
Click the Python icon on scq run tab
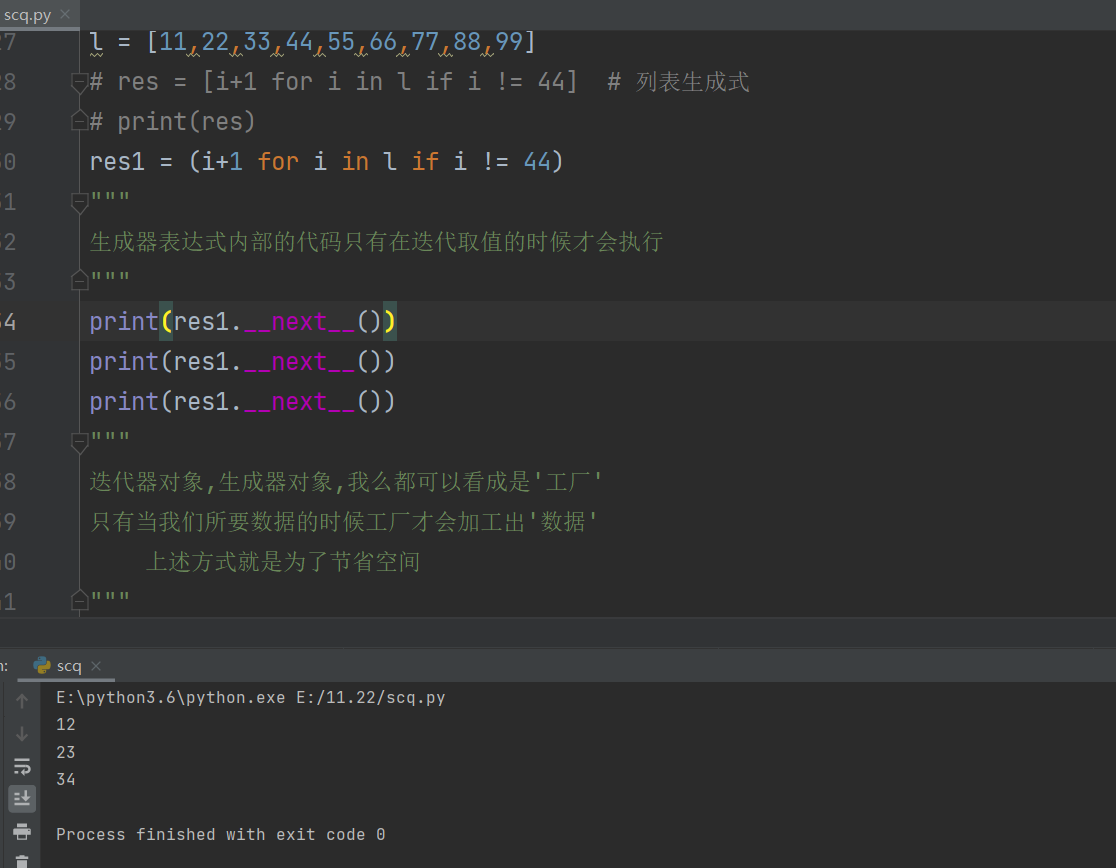[42, 665]
